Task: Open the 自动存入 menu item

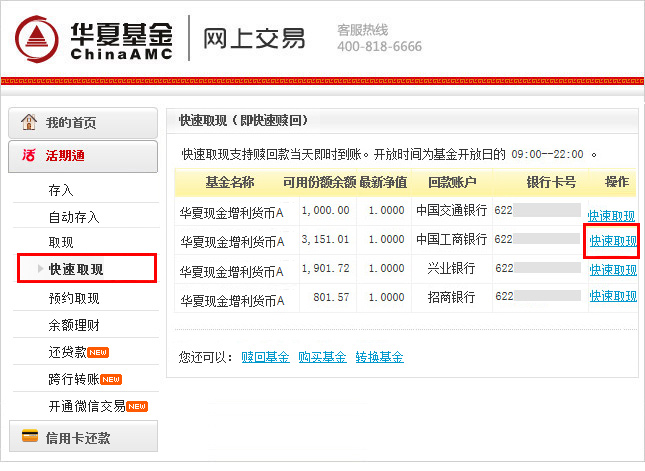Action: 74,217
